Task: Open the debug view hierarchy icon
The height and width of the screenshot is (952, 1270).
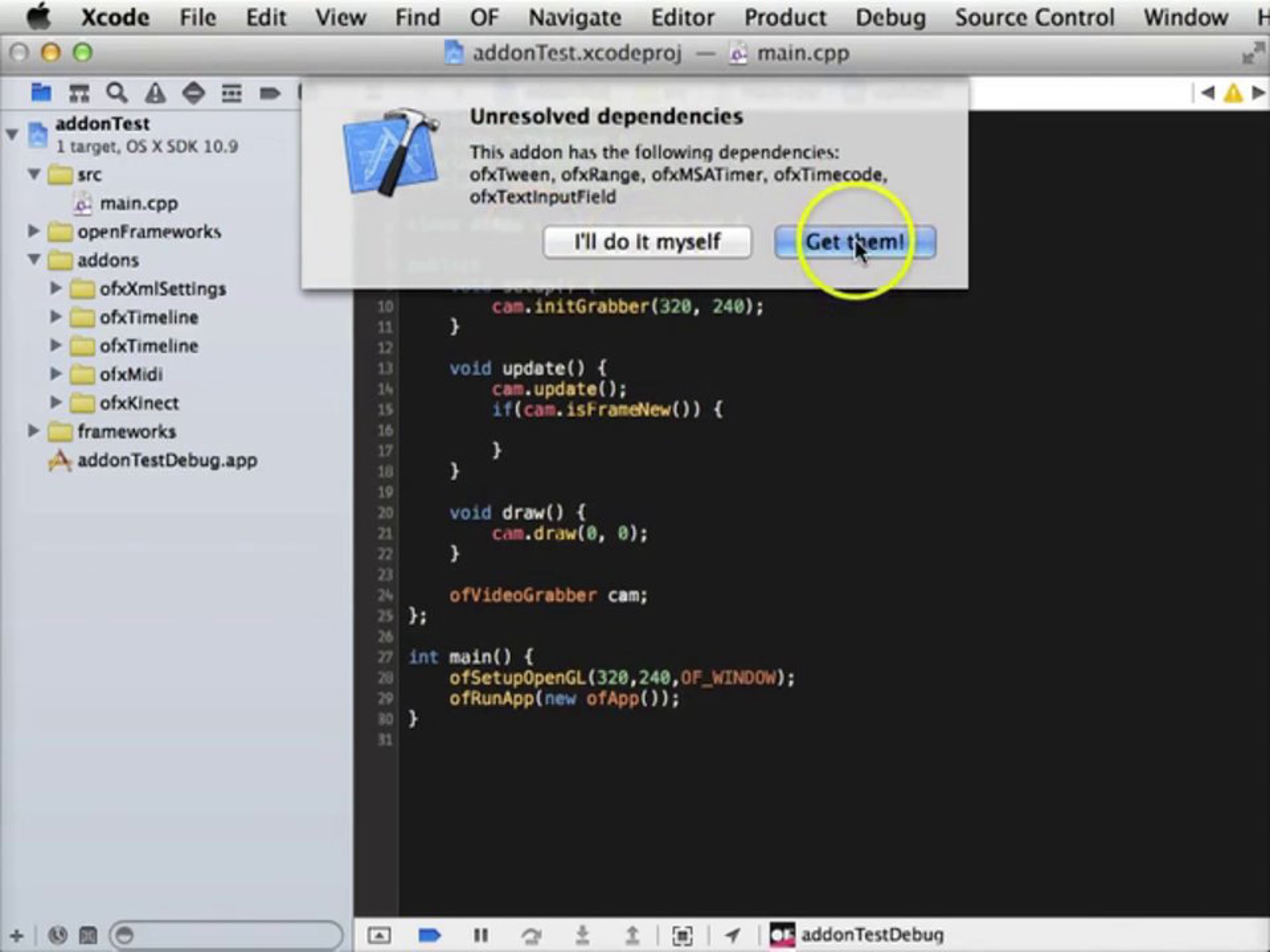Action: 682,936
